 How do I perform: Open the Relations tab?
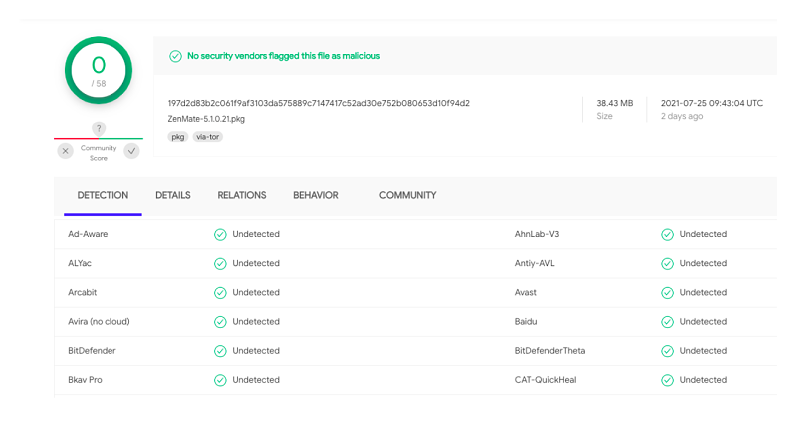[x=242, y=195]
